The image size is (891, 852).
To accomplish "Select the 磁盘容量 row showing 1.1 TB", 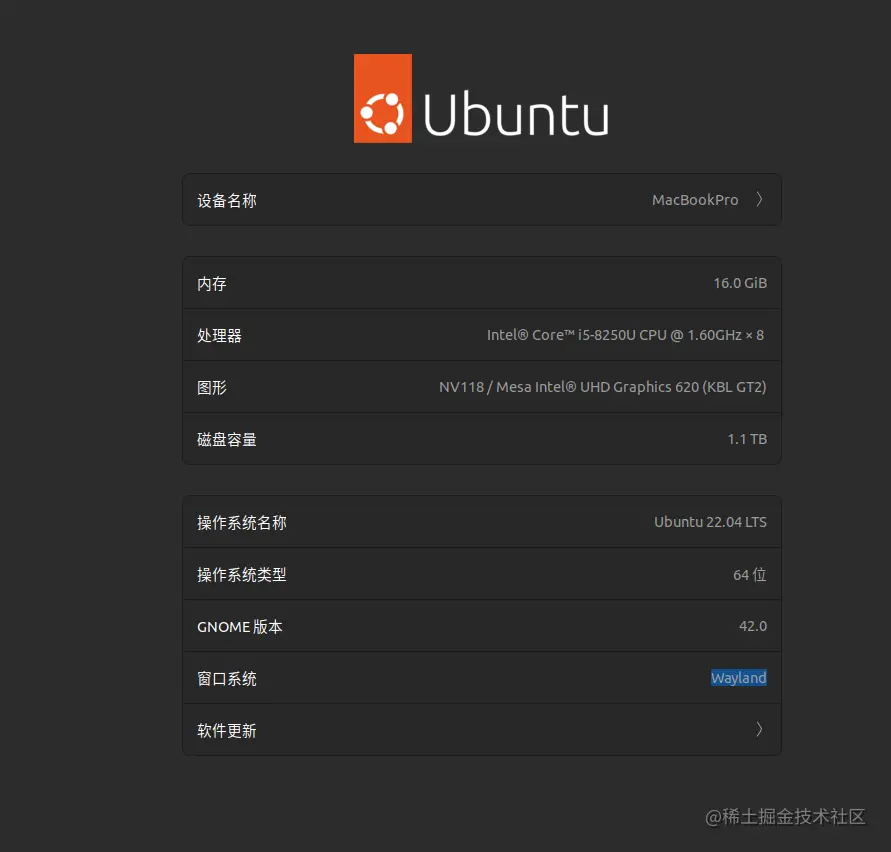I will (482, 439).
